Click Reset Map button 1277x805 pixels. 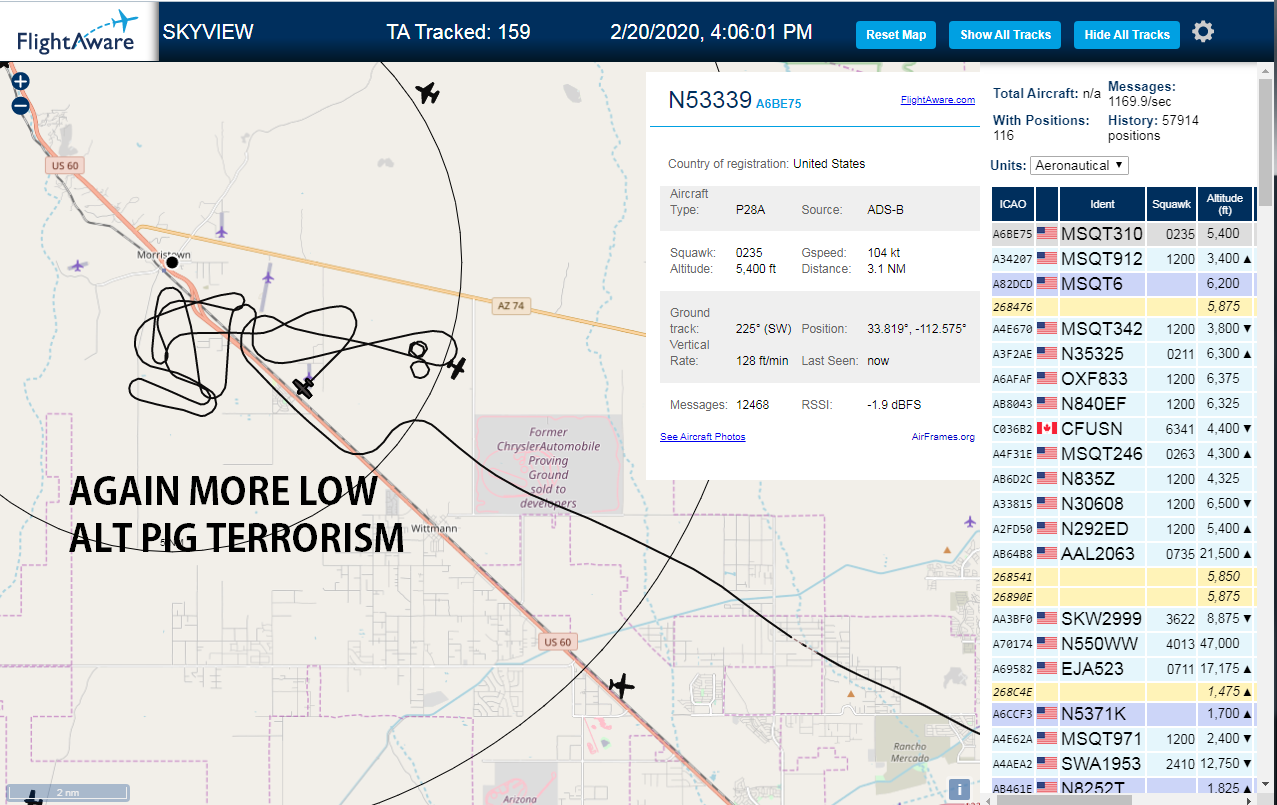pyautogui.click(x=896, y=35)
